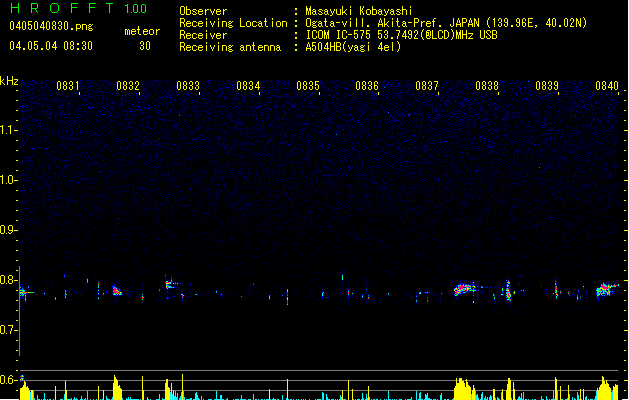The width and height of the screenshot is (629, 400).
Task: Click the vertical echo streak after 0838
Action: [x=508, y=290]
